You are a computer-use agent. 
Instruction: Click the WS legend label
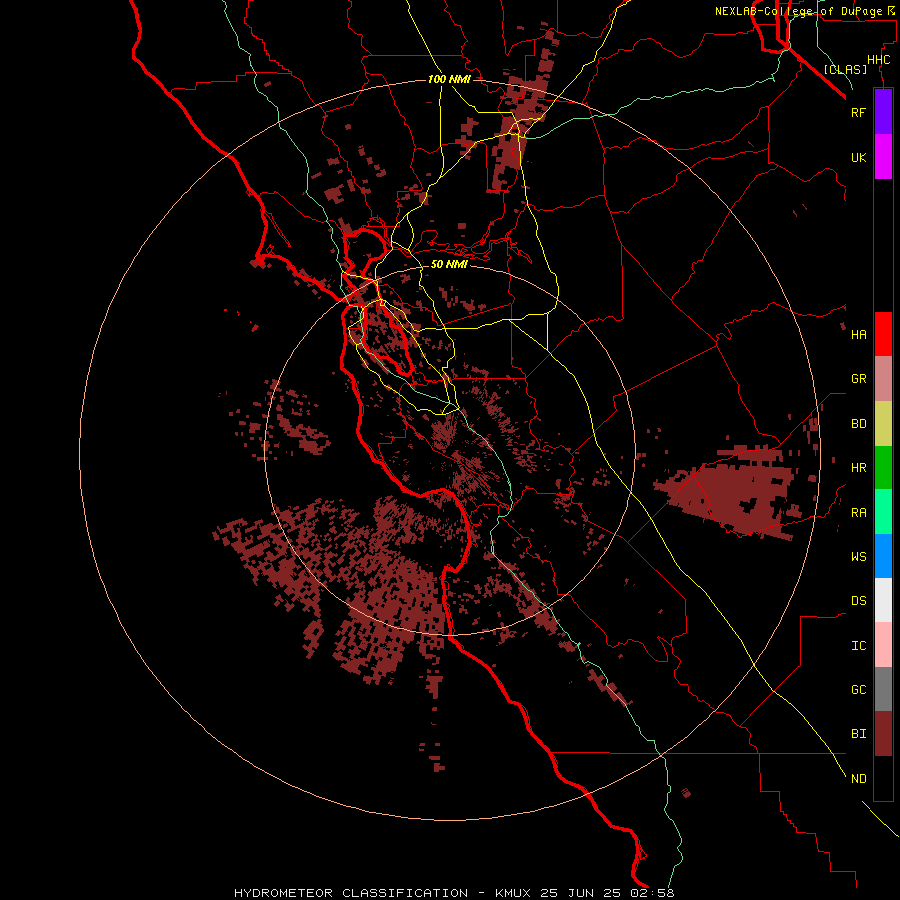click(859, 556)
